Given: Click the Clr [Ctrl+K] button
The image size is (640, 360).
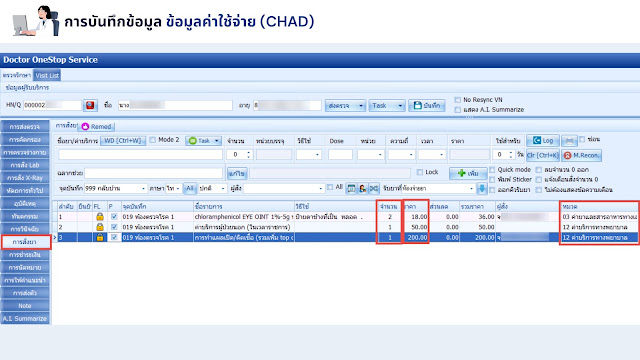Looking at the screenshot, I should (x=542, y=155).
